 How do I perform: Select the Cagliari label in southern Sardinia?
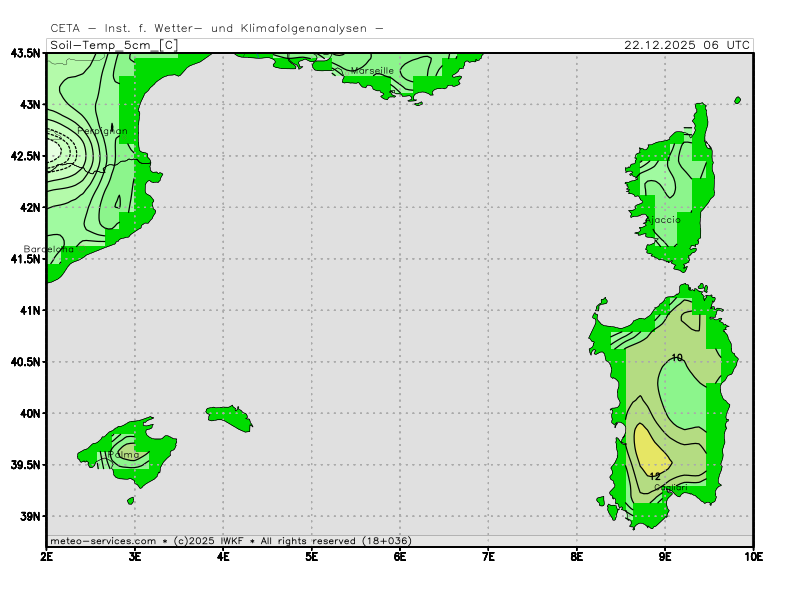(x=670, y=487)
